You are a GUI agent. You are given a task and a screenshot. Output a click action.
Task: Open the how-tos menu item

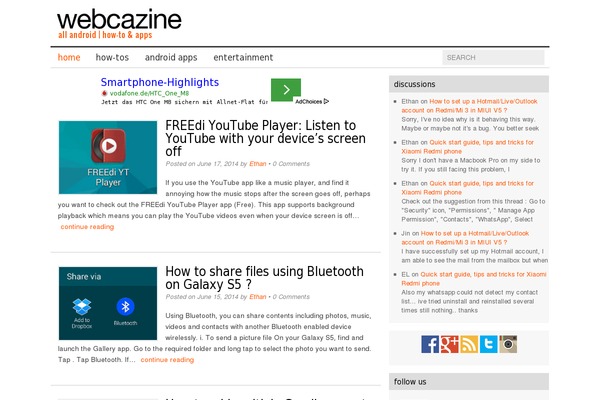point(112,57)
